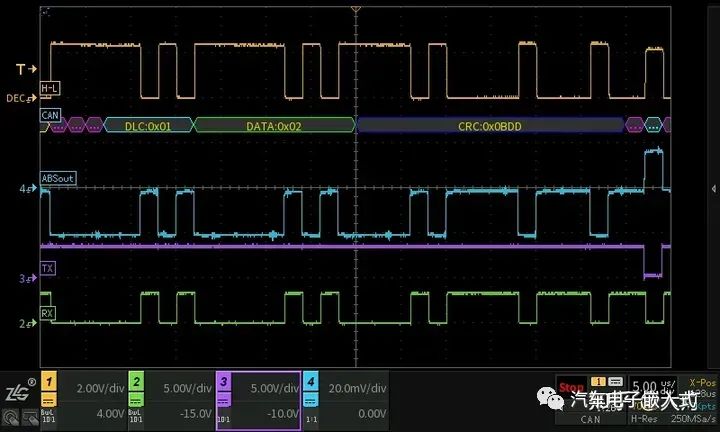Image resolution: width=720 pixels, height=432 pixels.
Task: Click channel 4 ground level marker
Action: [x=28, y=188]
